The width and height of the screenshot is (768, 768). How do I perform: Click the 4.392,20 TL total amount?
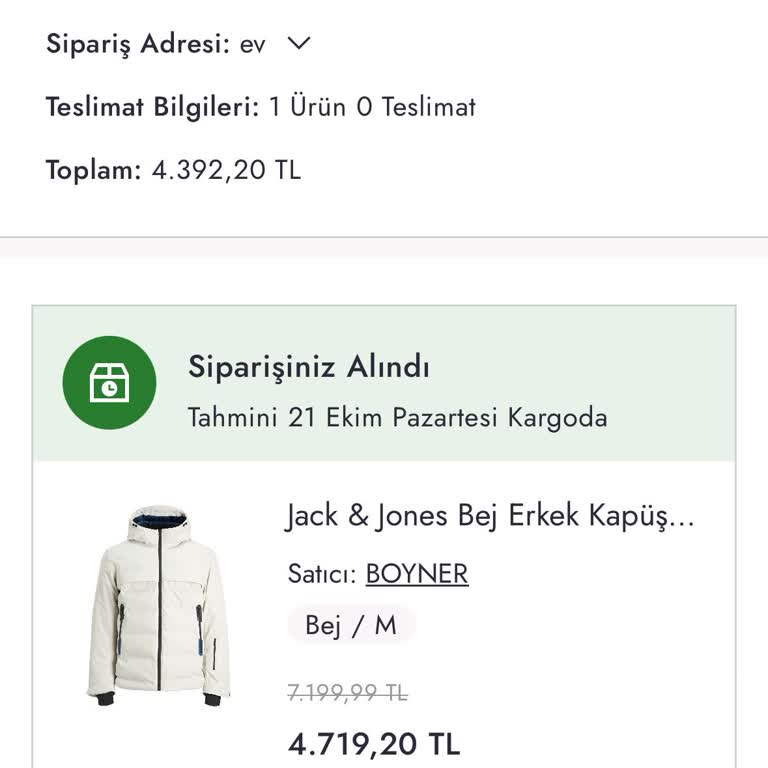pyautogui.click(x=226, y=170)
